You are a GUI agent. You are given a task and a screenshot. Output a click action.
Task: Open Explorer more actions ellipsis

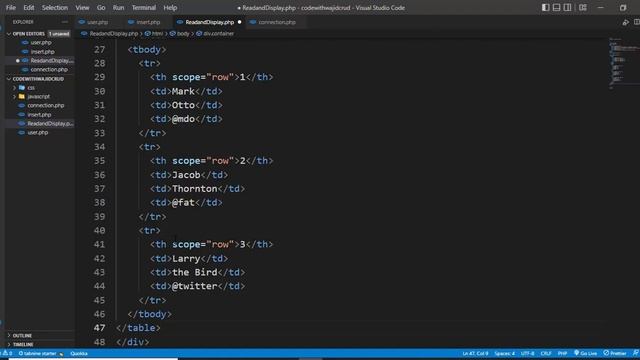pyautogui.click(x=64, y=22)
